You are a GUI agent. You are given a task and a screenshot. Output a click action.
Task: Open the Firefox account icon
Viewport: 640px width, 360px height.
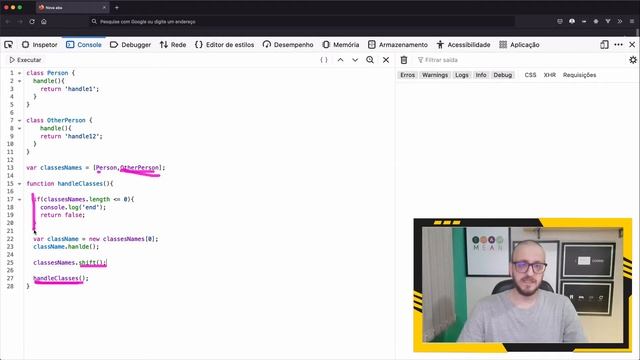572,21
